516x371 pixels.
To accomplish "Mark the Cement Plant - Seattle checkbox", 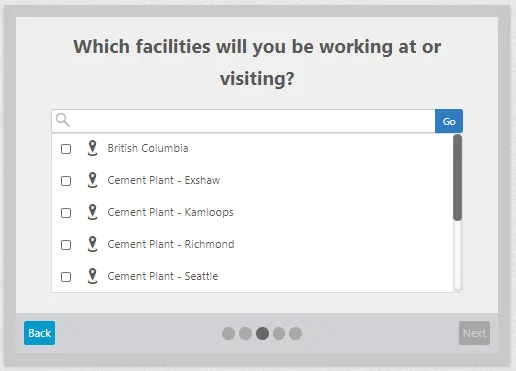I will (66, 277).
